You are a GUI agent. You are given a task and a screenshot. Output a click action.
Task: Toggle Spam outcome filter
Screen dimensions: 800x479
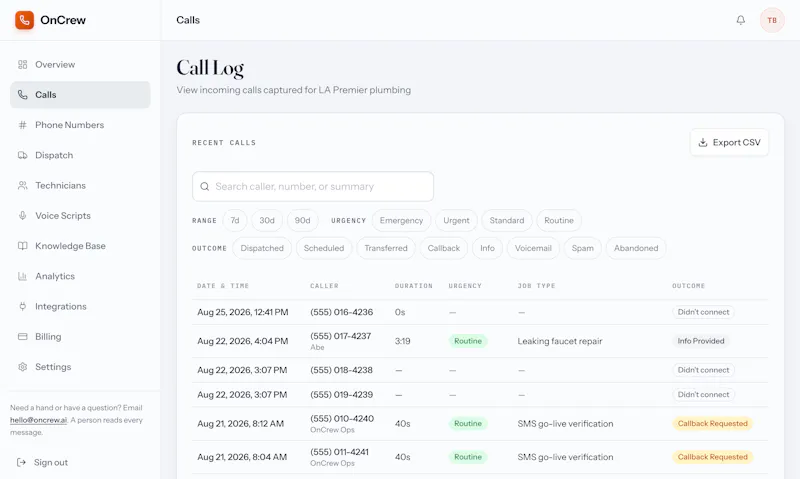coord(583,248)
